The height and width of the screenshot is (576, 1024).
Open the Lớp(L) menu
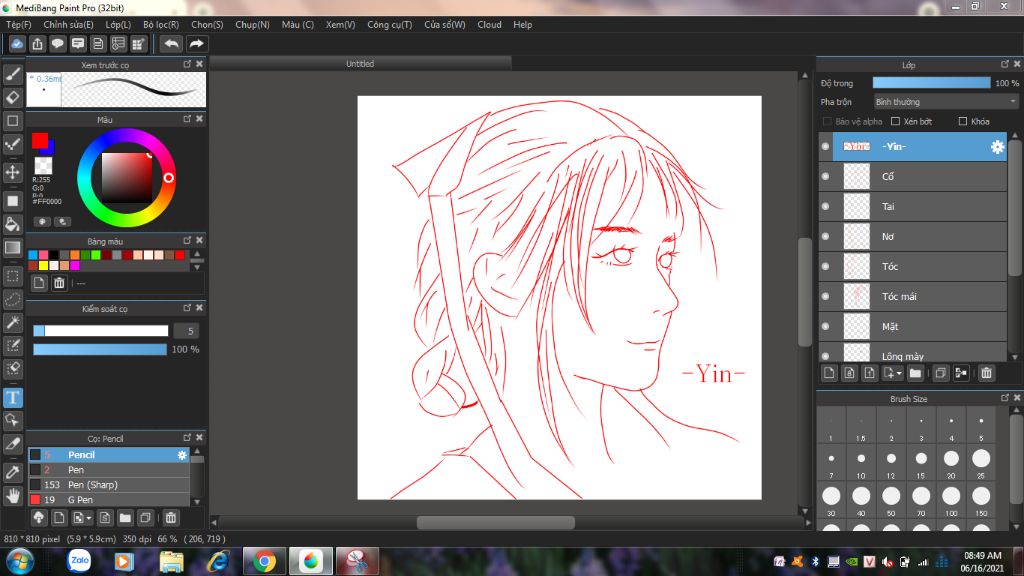[x=118, y=25]
